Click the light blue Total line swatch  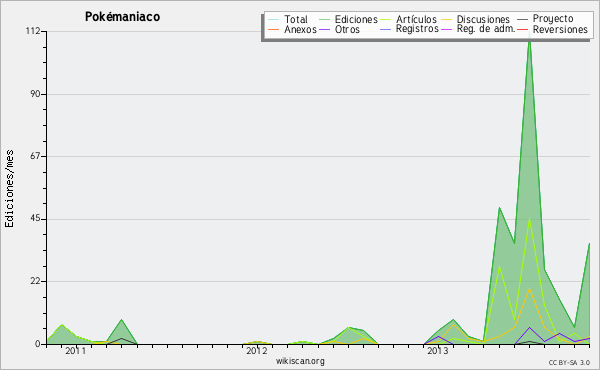tap(274, 20)
